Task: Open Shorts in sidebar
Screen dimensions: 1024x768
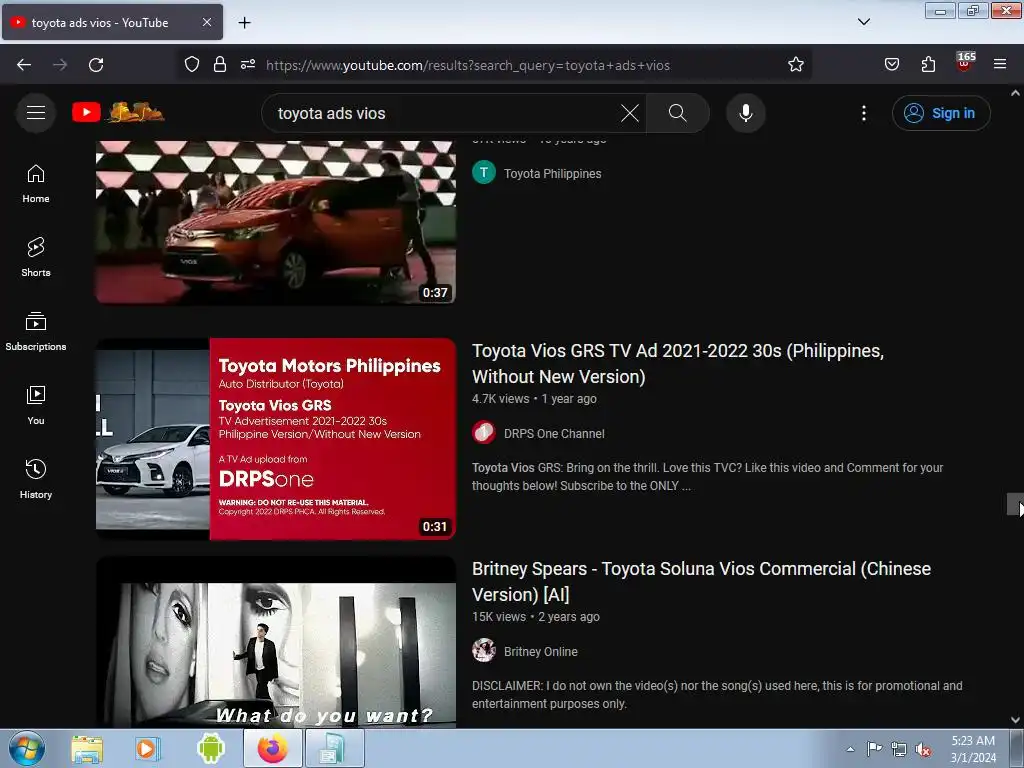Action: (x=36, y=257)
